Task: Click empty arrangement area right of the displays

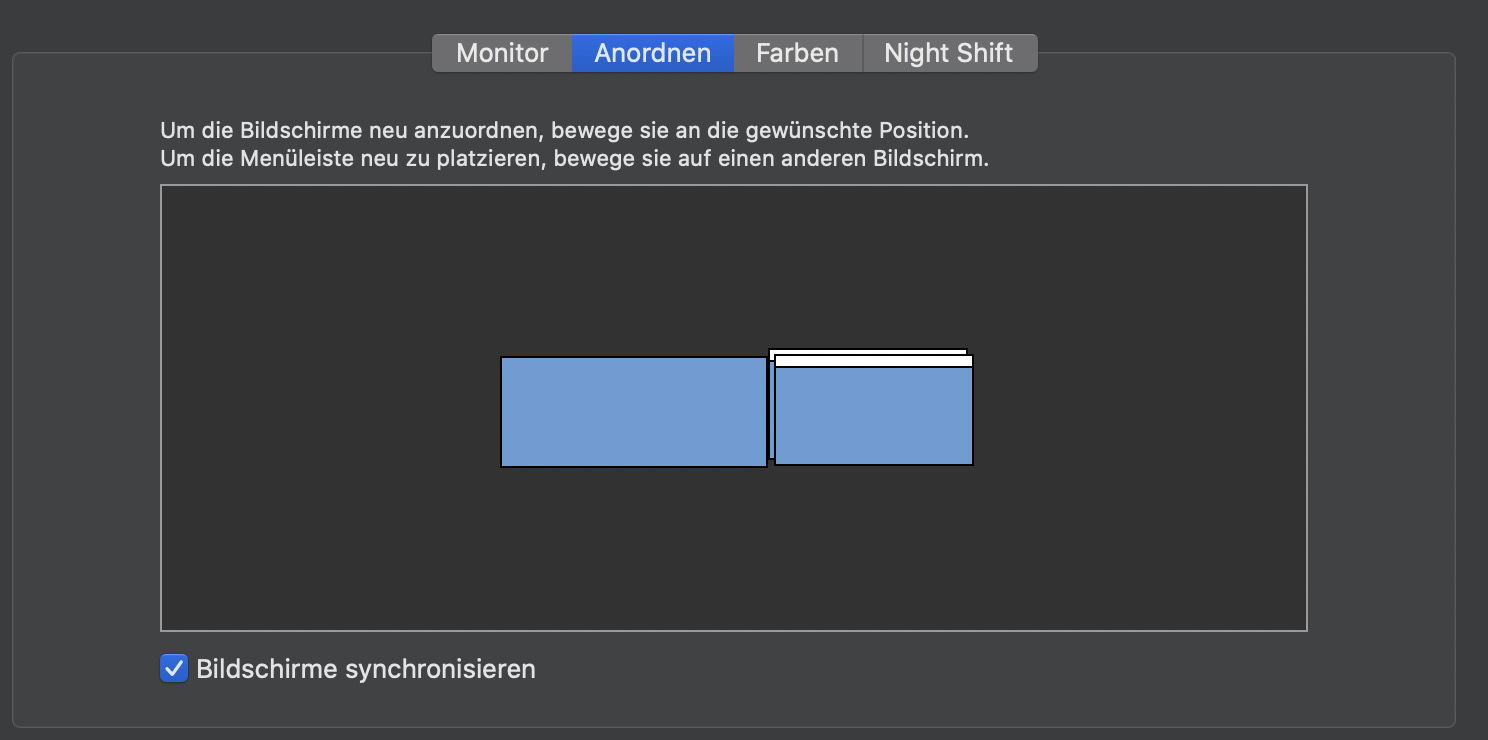Action: [x=1140, y=410]
